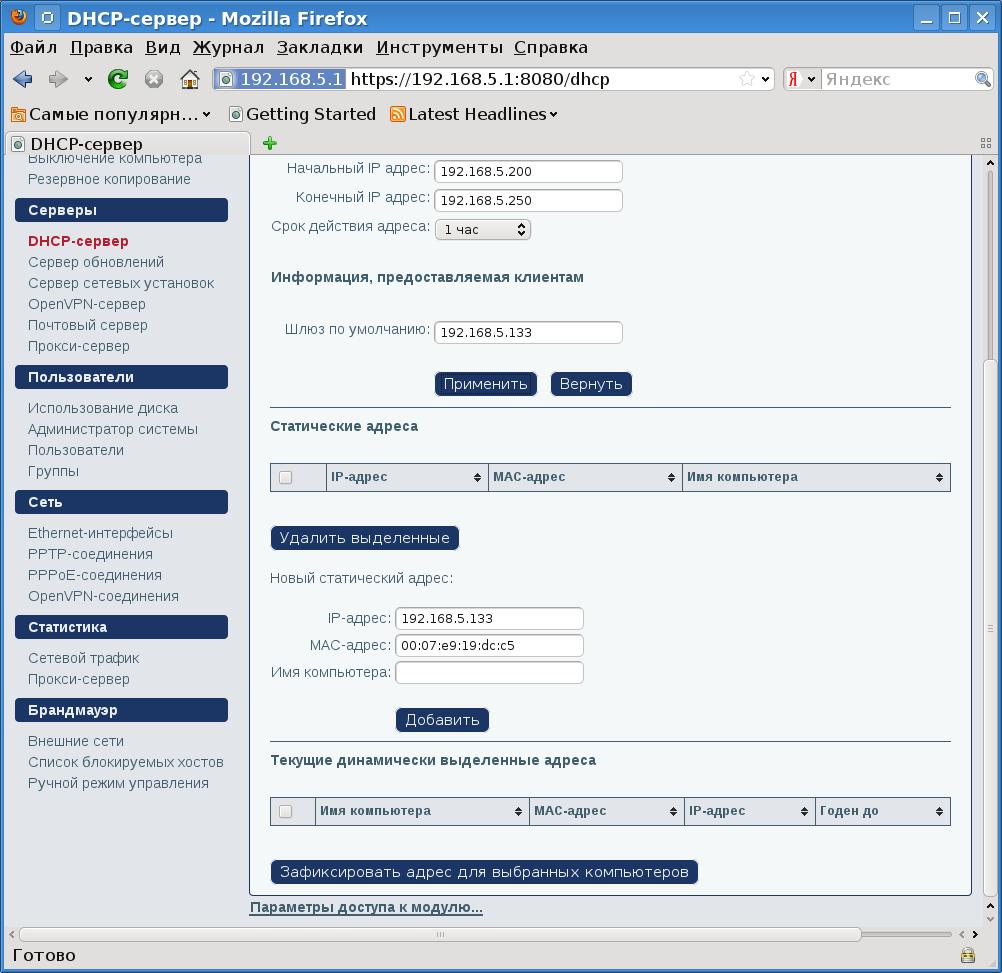This screenshot has width=1002, height=973.
Task: Click the Home icon in toolbar
Action: click(x=190, y=79)
